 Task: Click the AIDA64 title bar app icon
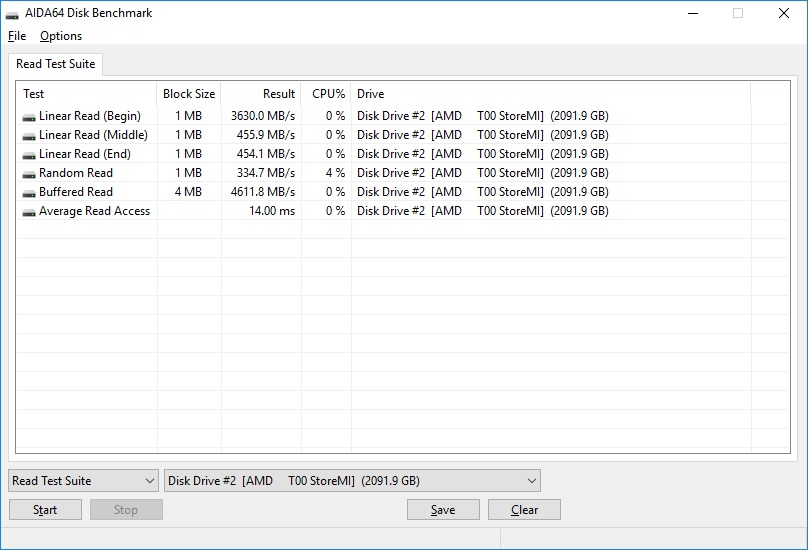(12, 14)
